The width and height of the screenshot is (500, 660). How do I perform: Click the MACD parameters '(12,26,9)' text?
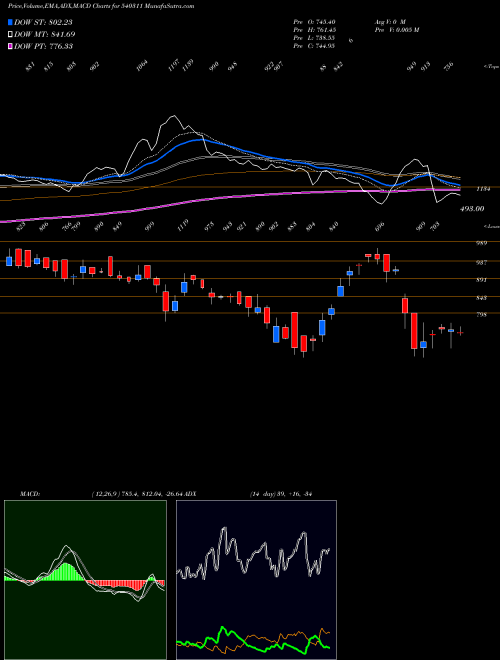tap(106, 494)
